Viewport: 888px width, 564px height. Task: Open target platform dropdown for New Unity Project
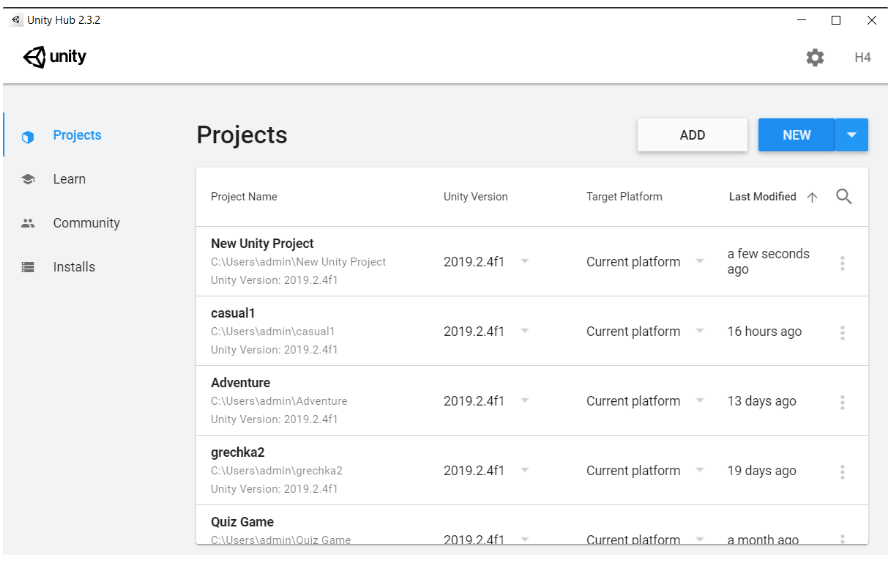click(x=700, y=261)
